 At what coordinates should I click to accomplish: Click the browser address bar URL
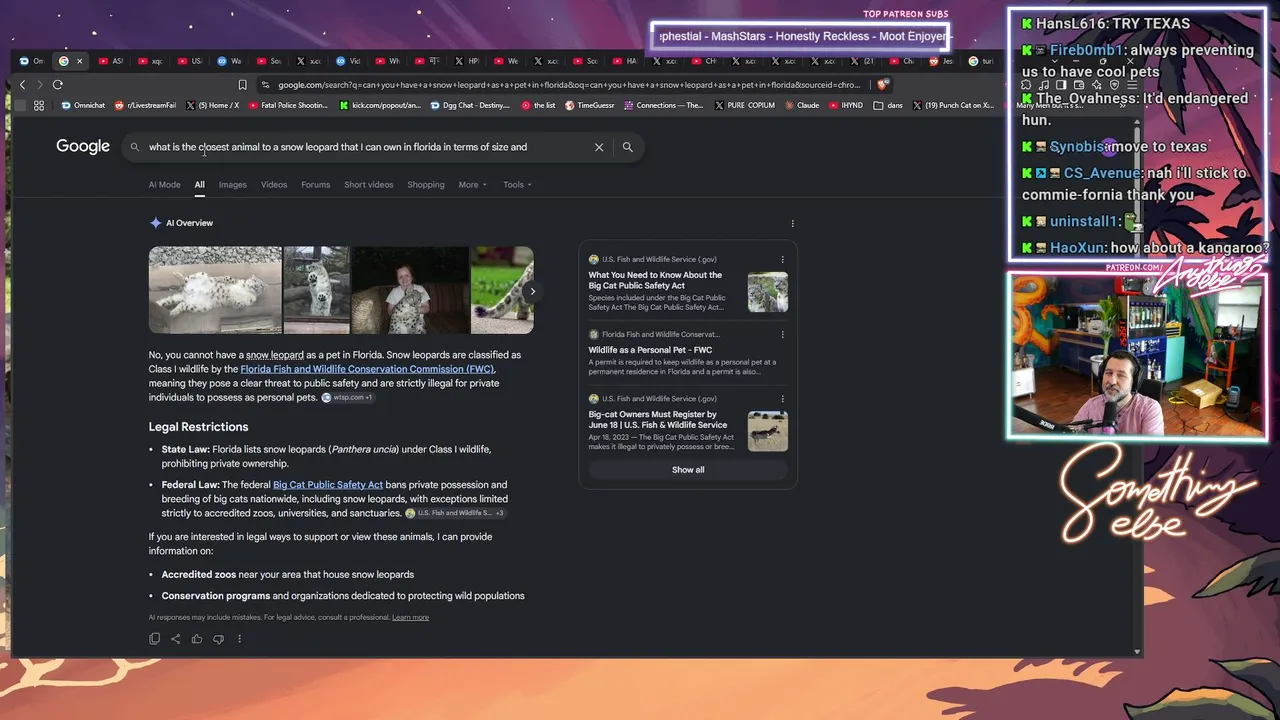coord(568,85)
